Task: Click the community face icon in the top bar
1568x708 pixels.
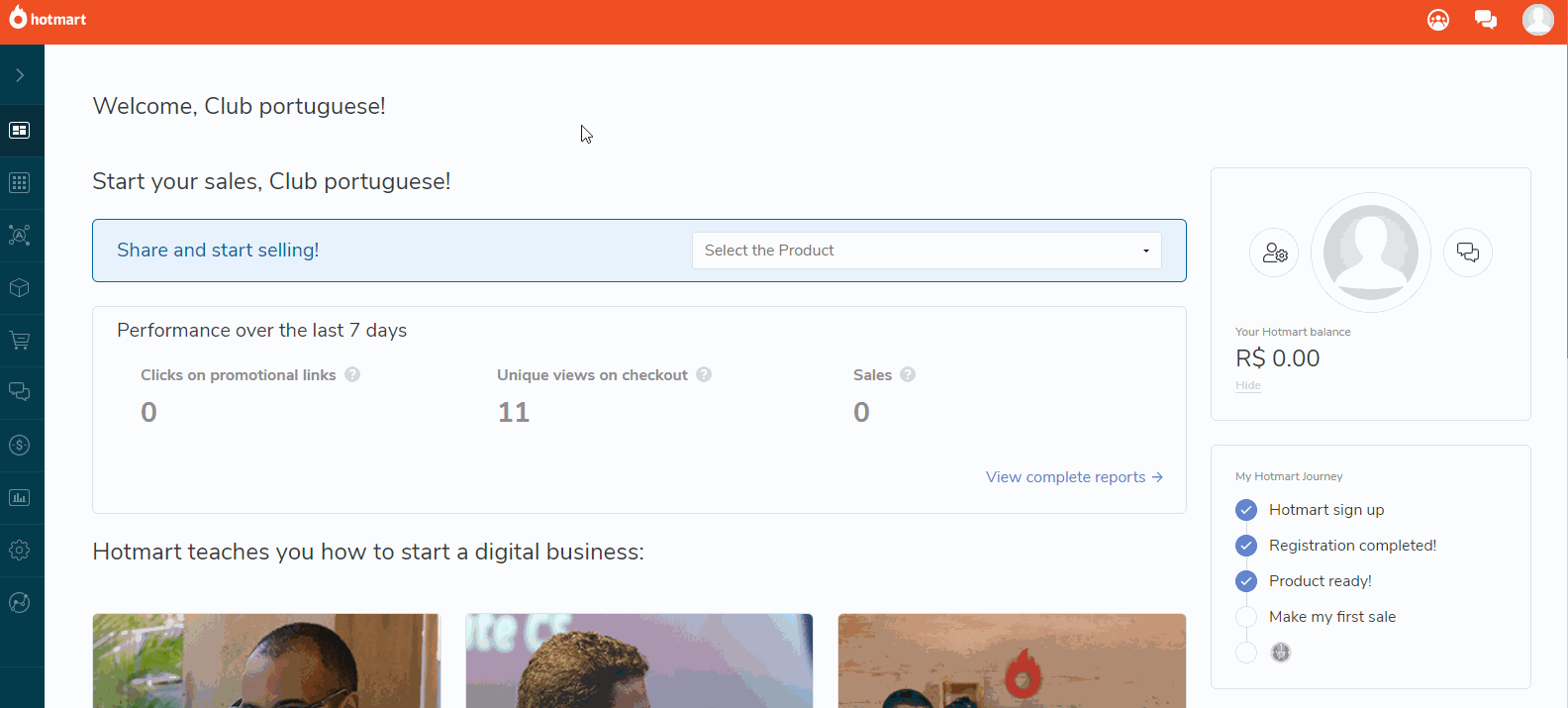Action: point(1438,20)
